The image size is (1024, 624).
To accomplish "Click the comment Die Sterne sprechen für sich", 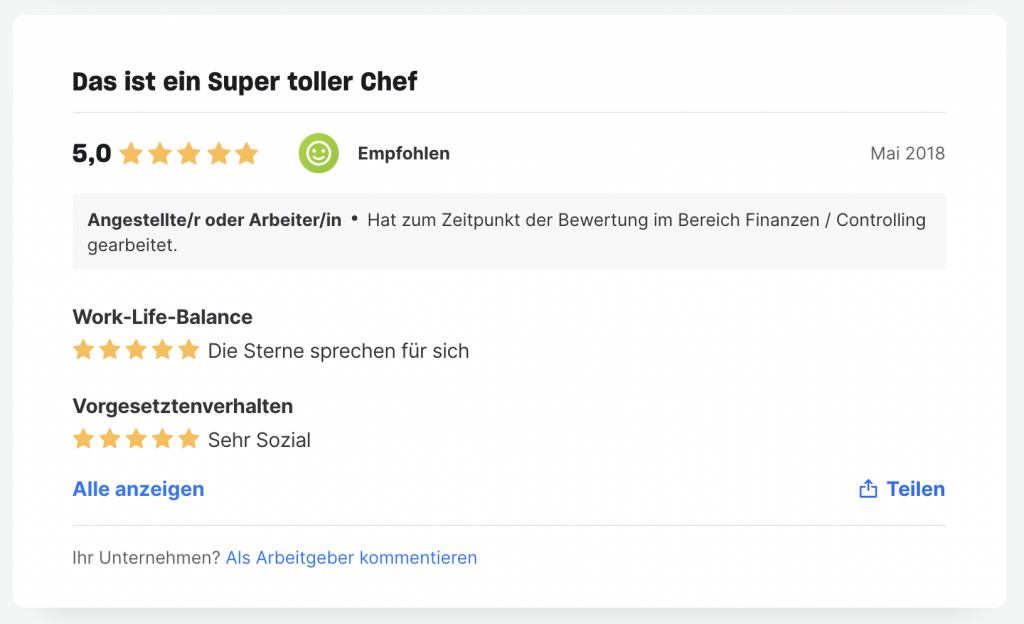I will tap(338, 351).
